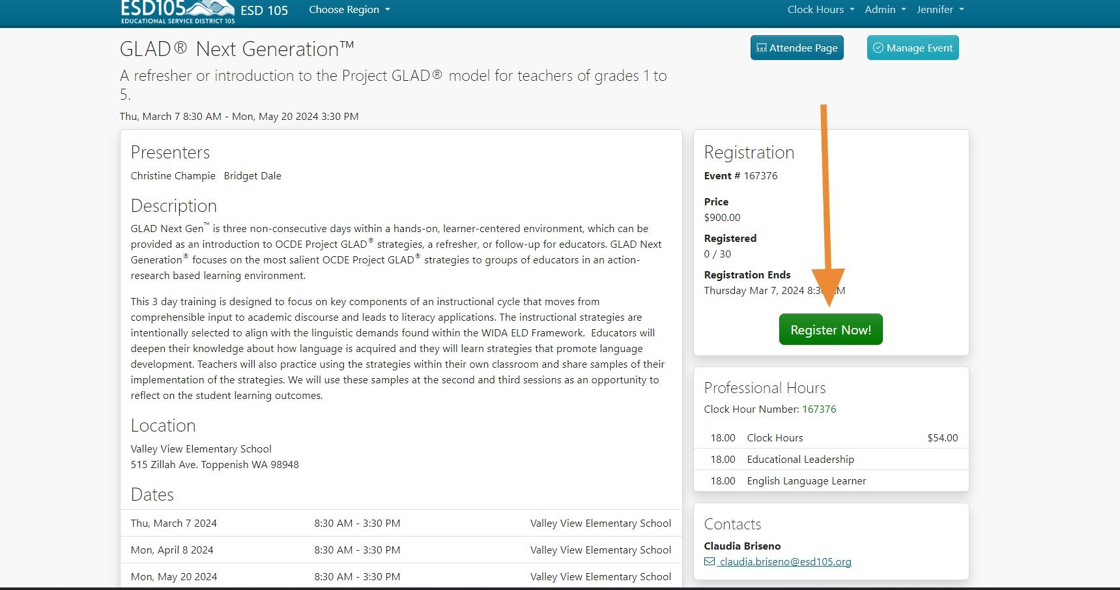1120x590 pixels.
Task: Click the Mon, April 8 2024 date row
Action: pos(401,550)
